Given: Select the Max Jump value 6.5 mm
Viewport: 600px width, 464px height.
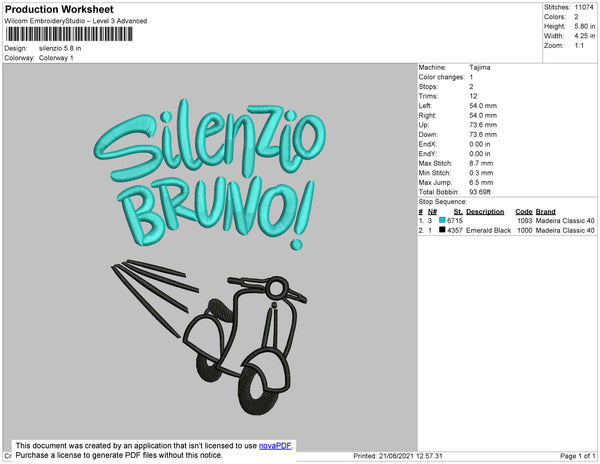Looking at the screenshot, I should 481,182.
